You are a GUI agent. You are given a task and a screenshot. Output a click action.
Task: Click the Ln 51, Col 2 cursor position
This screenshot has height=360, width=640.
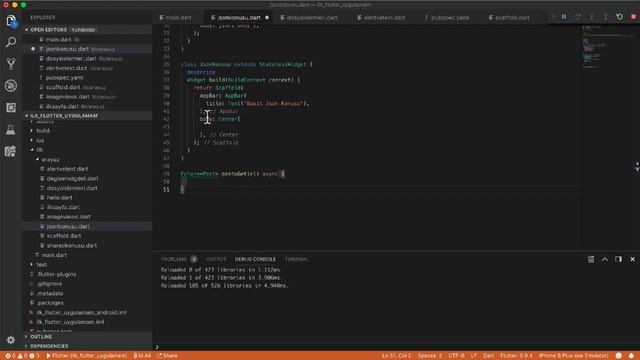[396, 356]
